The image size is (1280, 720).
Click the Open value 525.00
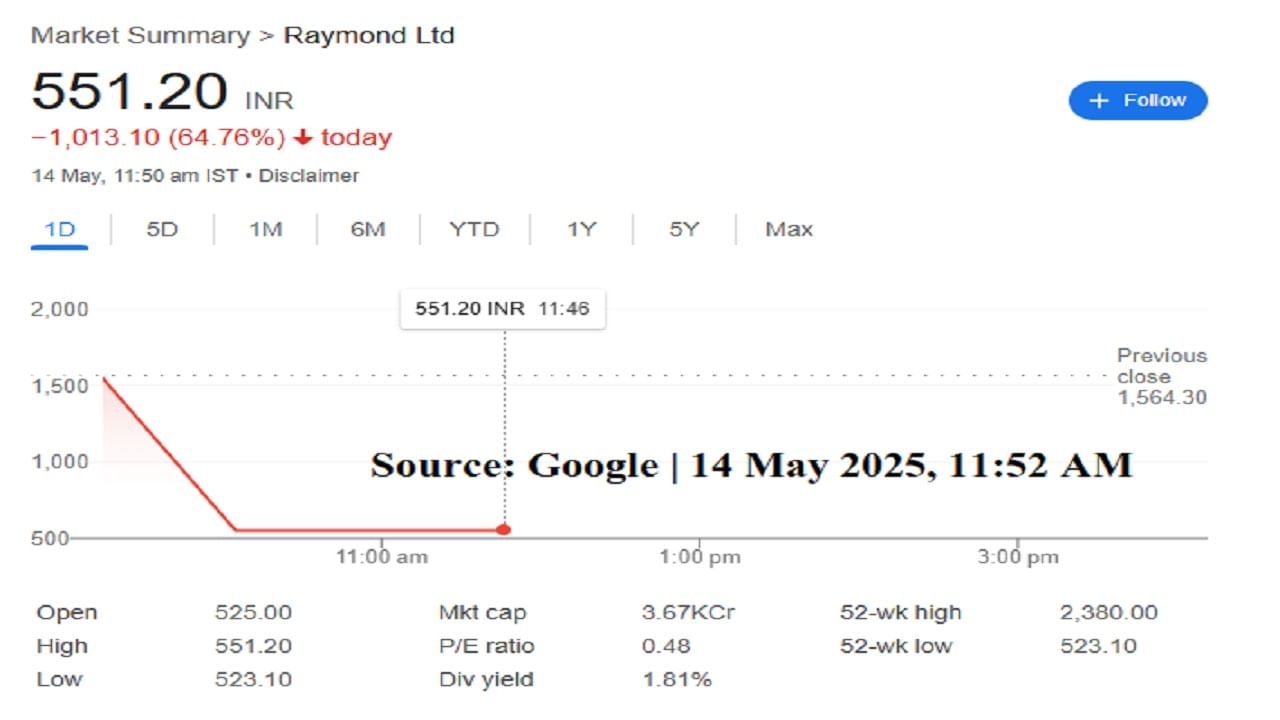pyautogui.click(x=253, y=613)
